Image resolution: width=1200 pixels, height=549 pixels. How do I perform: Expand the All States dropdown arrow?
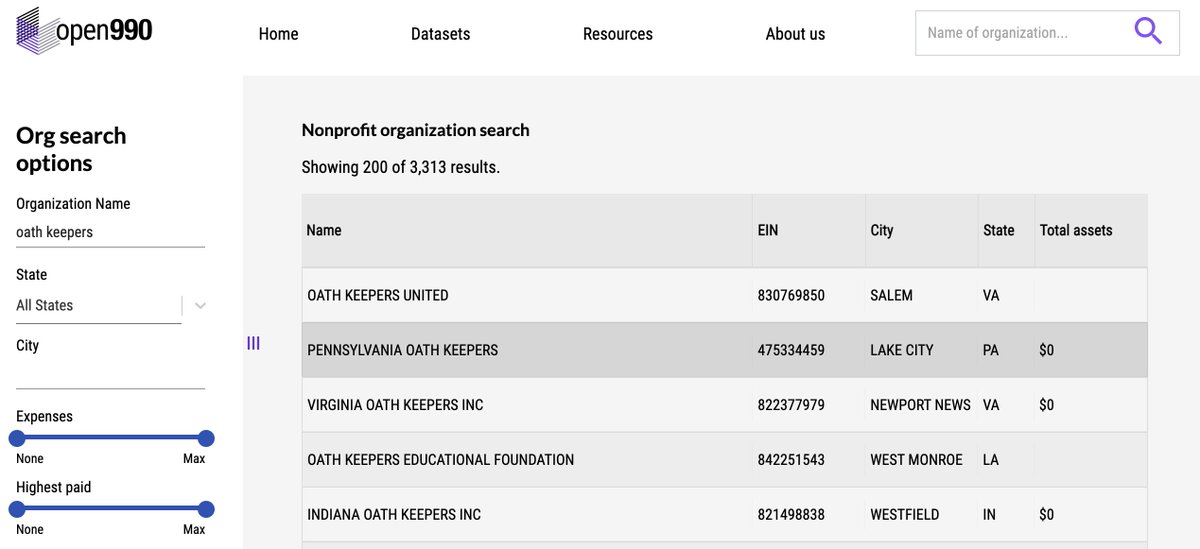coord(200,306)
